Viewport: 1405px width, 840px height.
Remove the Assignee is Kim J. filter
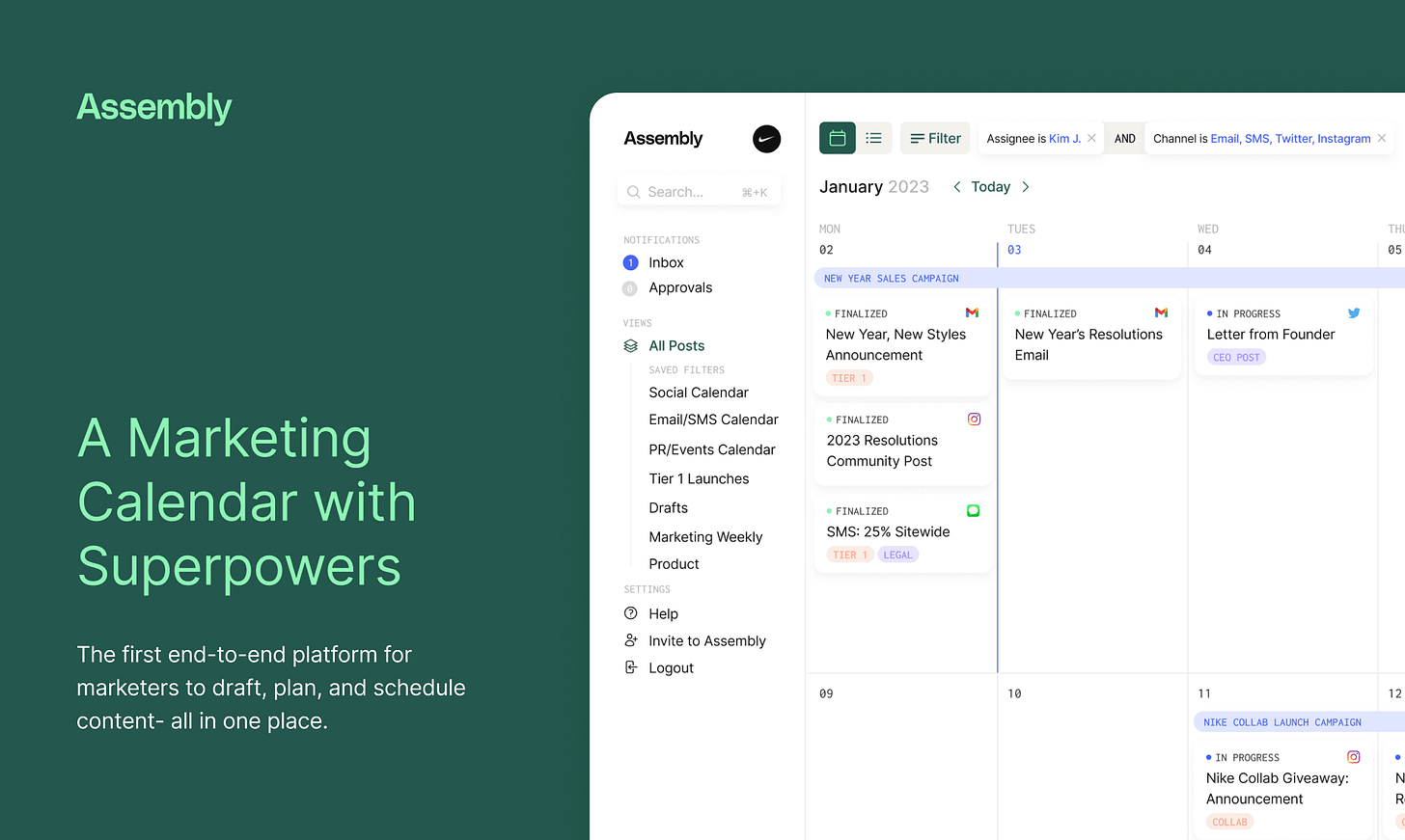[x=1091, y=138]
